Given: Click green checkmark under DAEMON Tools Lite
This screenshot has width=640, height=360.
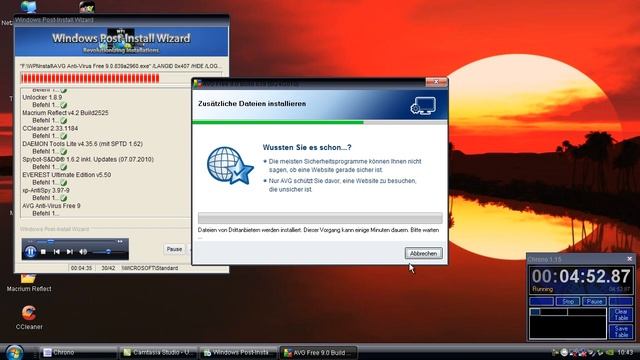Looking at the screenshot, I should coord(64,151).
